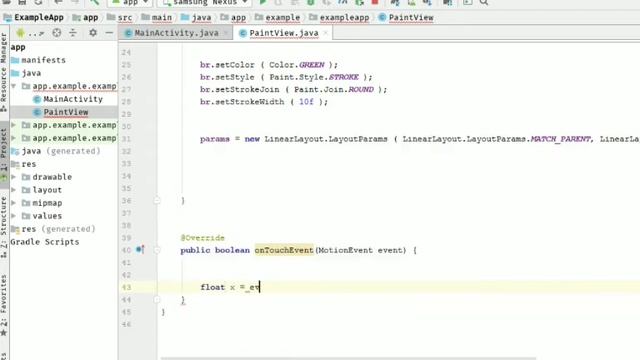The image size is (640, 360).
Task: Select the app root module in tree
Action: click(18, 47)
